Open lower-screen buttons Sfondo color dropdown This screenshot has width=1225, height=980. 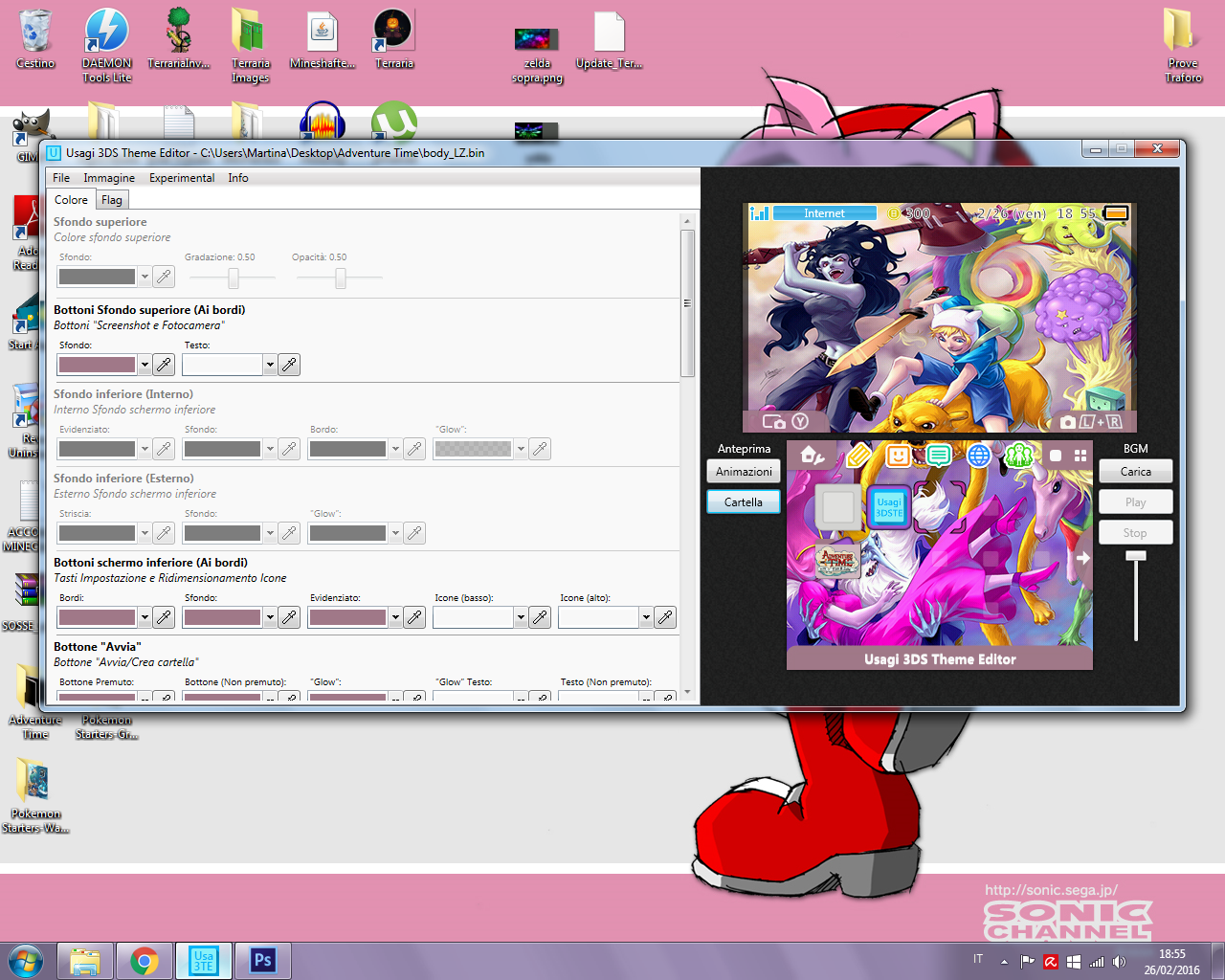(270, 617)
